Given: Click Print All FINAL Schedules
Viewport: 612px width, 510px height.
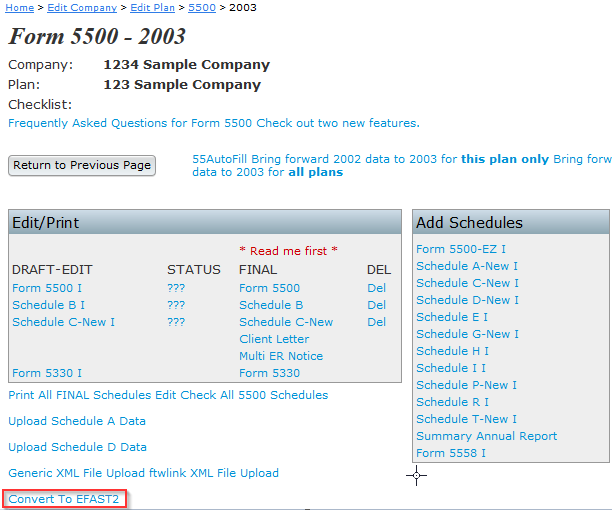Looking at the screenshot, I should click(x=80, y=395).
